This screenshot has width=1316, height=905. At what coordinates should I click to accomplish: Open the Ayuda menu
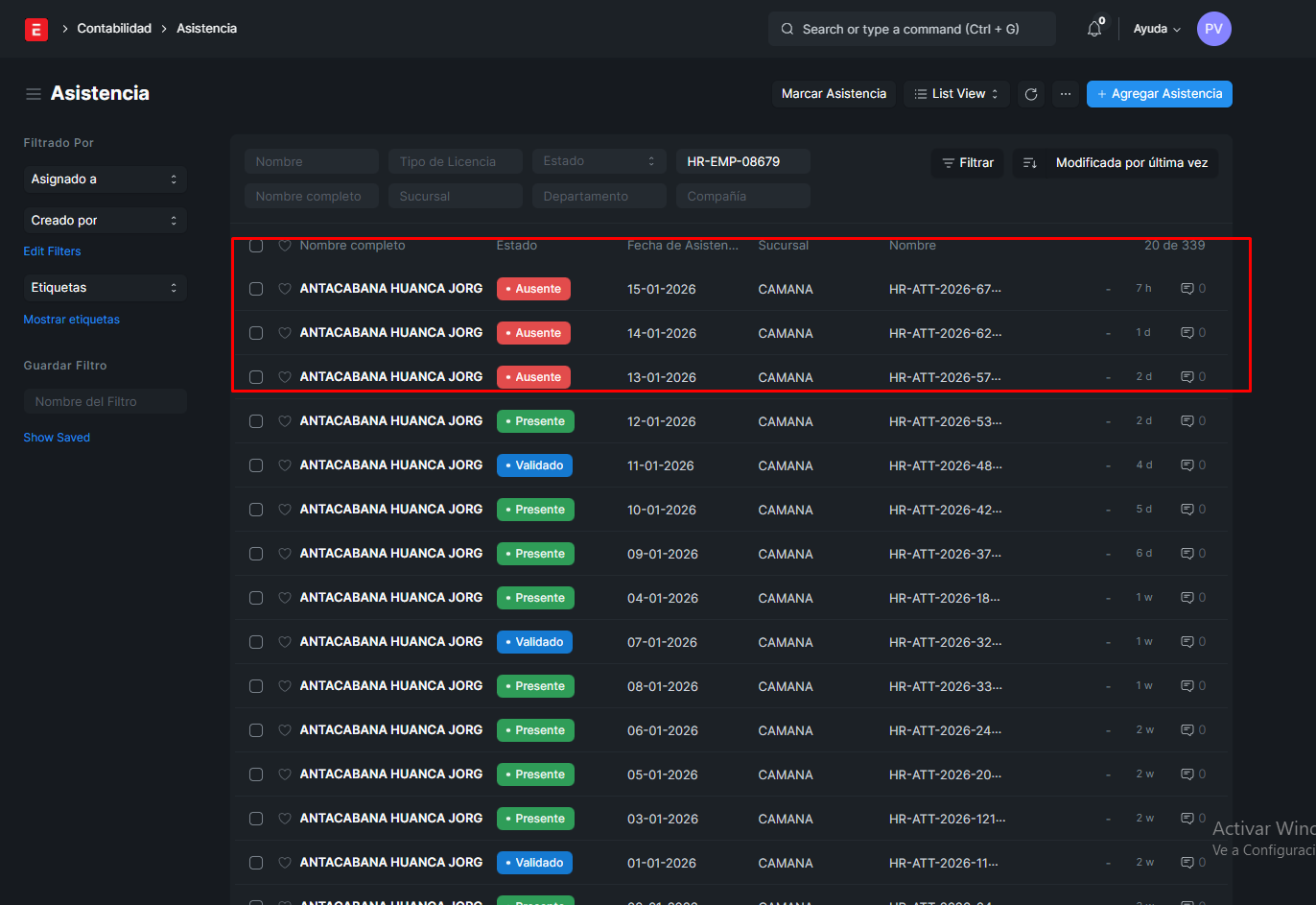click(1156, 29)
